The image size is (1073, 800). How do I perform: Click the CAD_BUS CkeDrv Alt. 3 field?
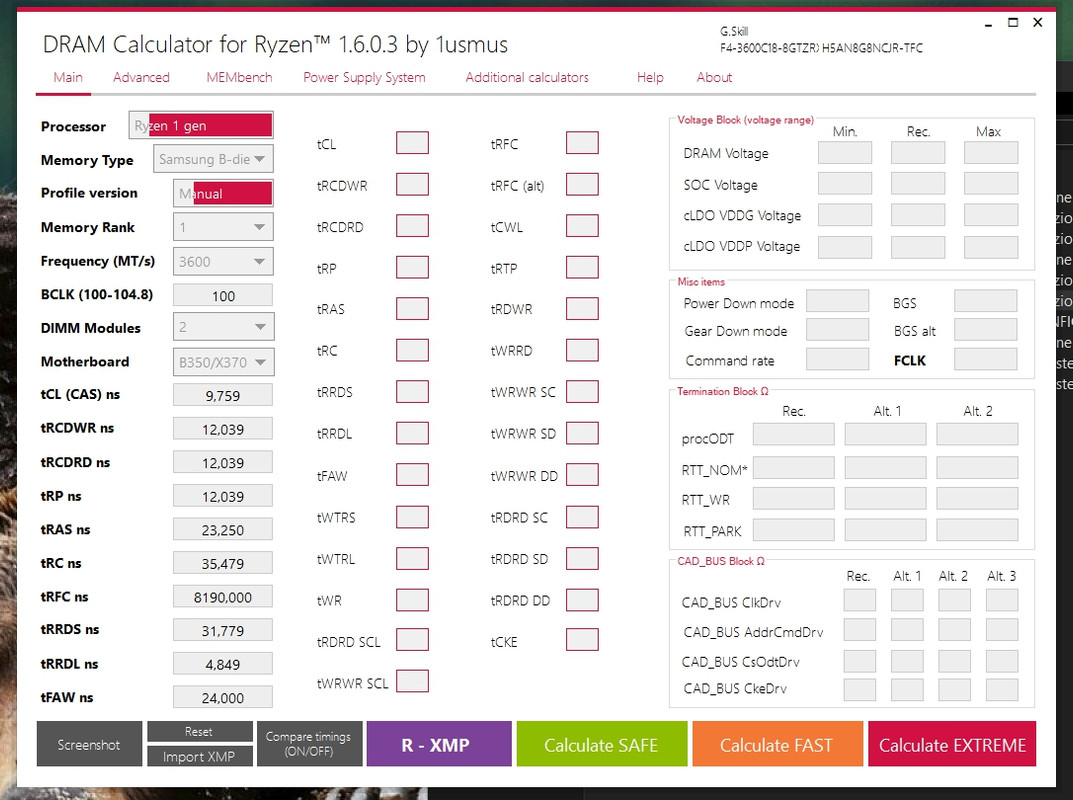coord(1002,690)
